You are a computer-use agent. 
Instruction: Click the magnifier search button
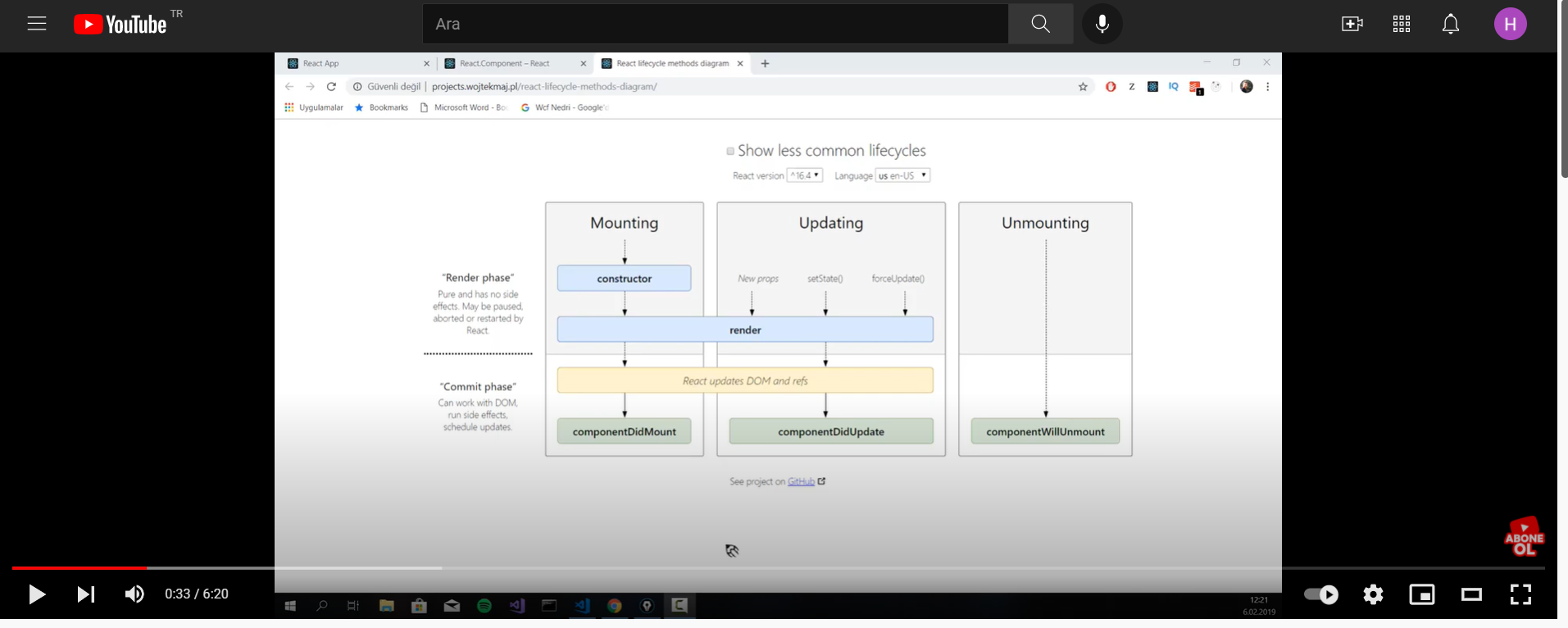click(1040, 24)
